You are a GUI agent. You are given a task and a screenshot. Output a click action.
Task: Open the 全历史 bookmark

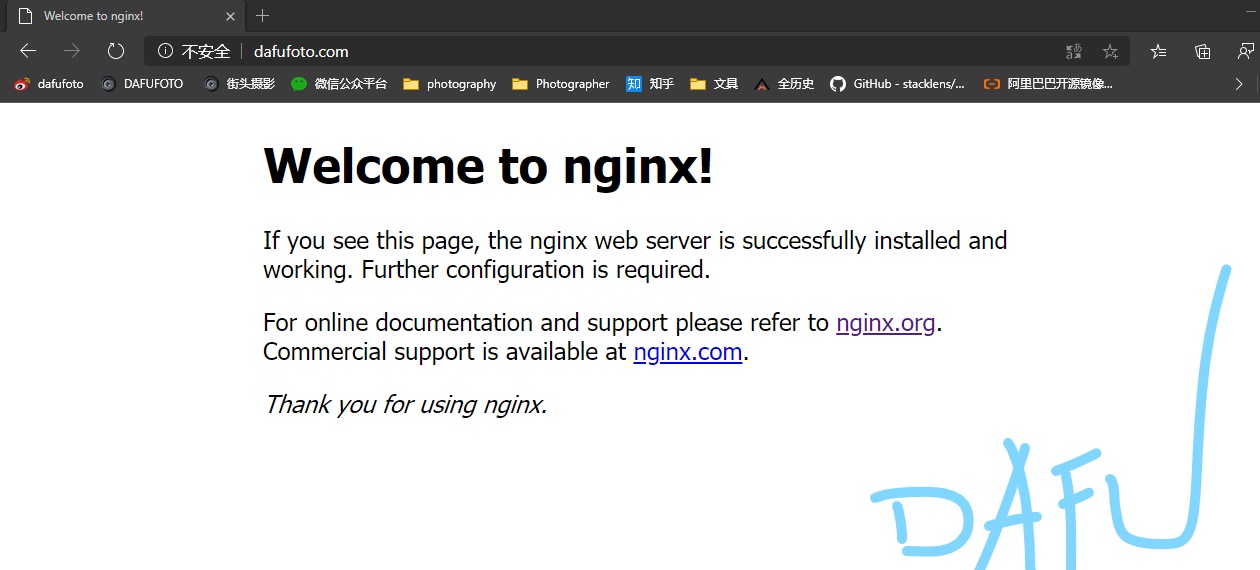coord(784,84)
